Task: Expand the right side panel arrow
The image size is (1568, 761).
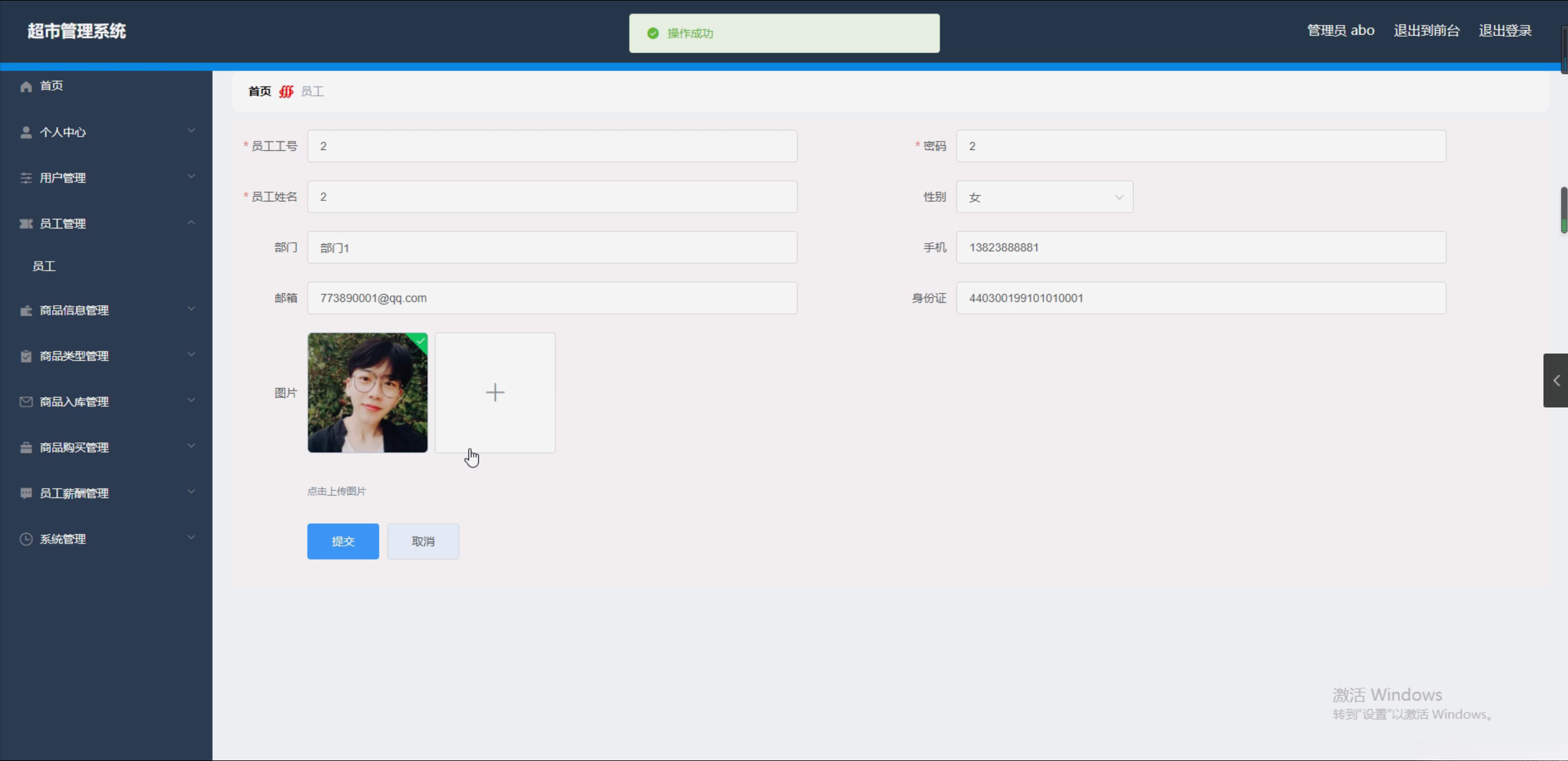Action: [1556, 380]
